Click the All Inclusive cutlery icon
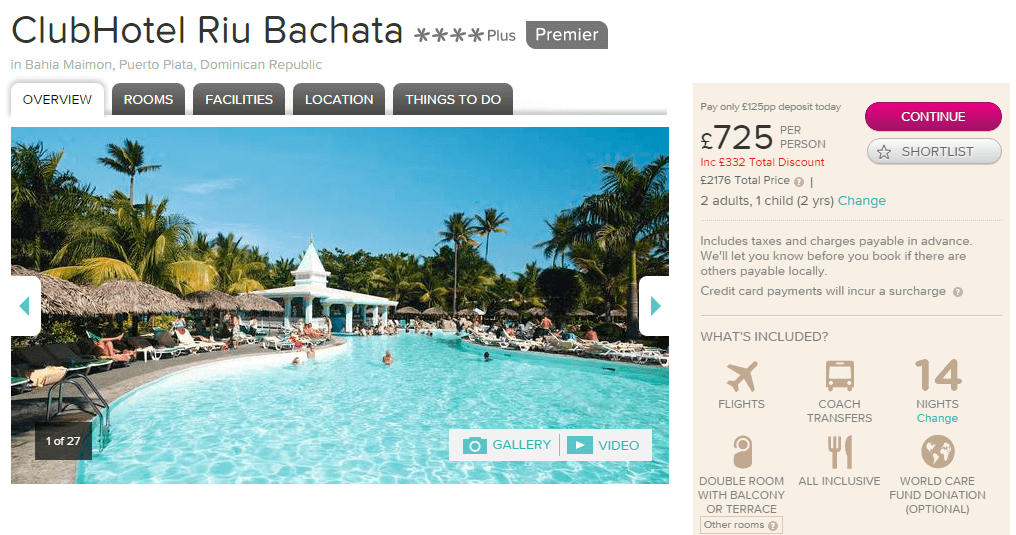The height and width of the screenshot is (535, 1016). (840, 451)
